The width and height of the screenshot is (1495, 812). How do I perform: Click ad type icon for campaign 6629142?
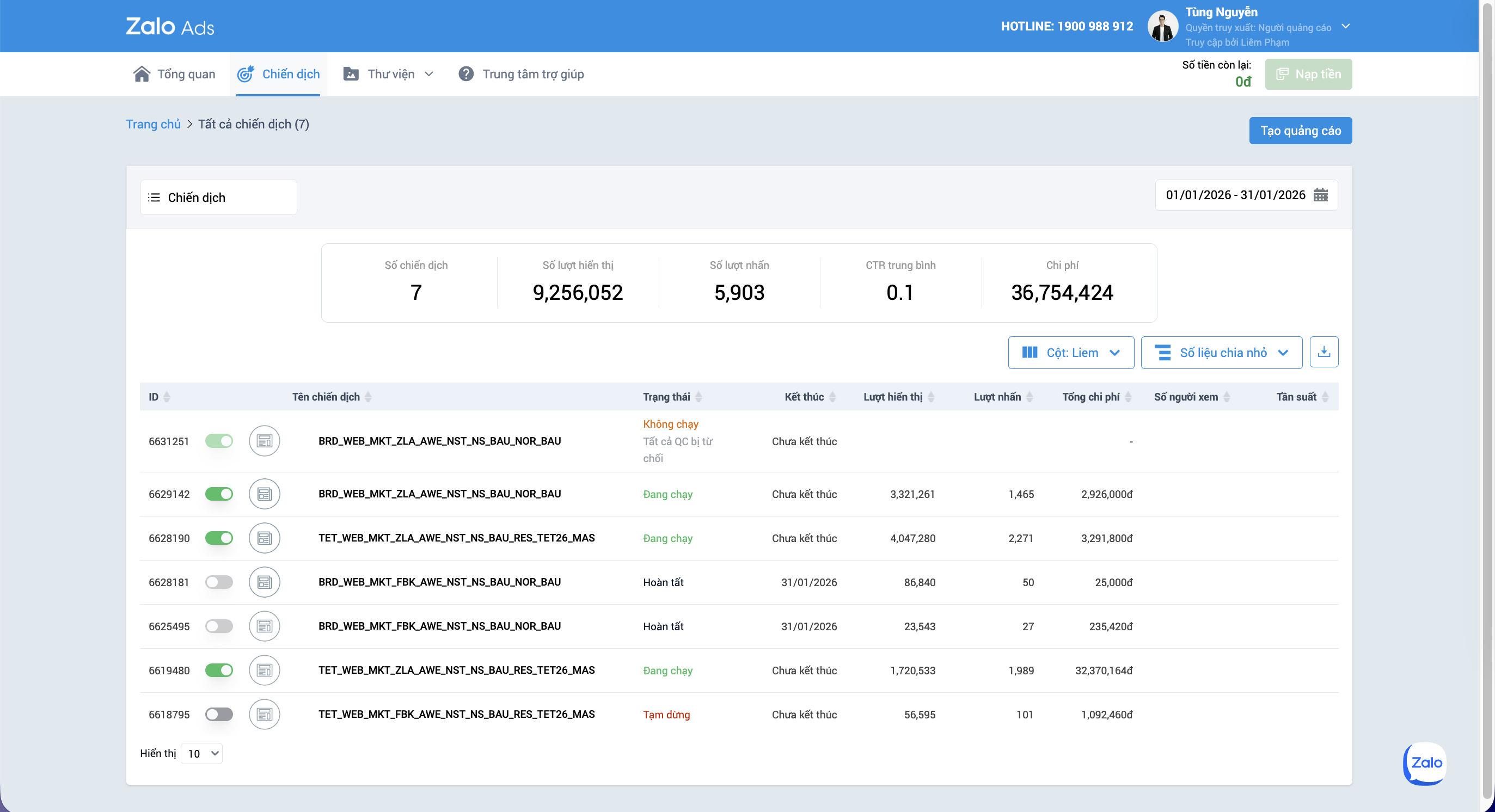[x=265, y=494]
